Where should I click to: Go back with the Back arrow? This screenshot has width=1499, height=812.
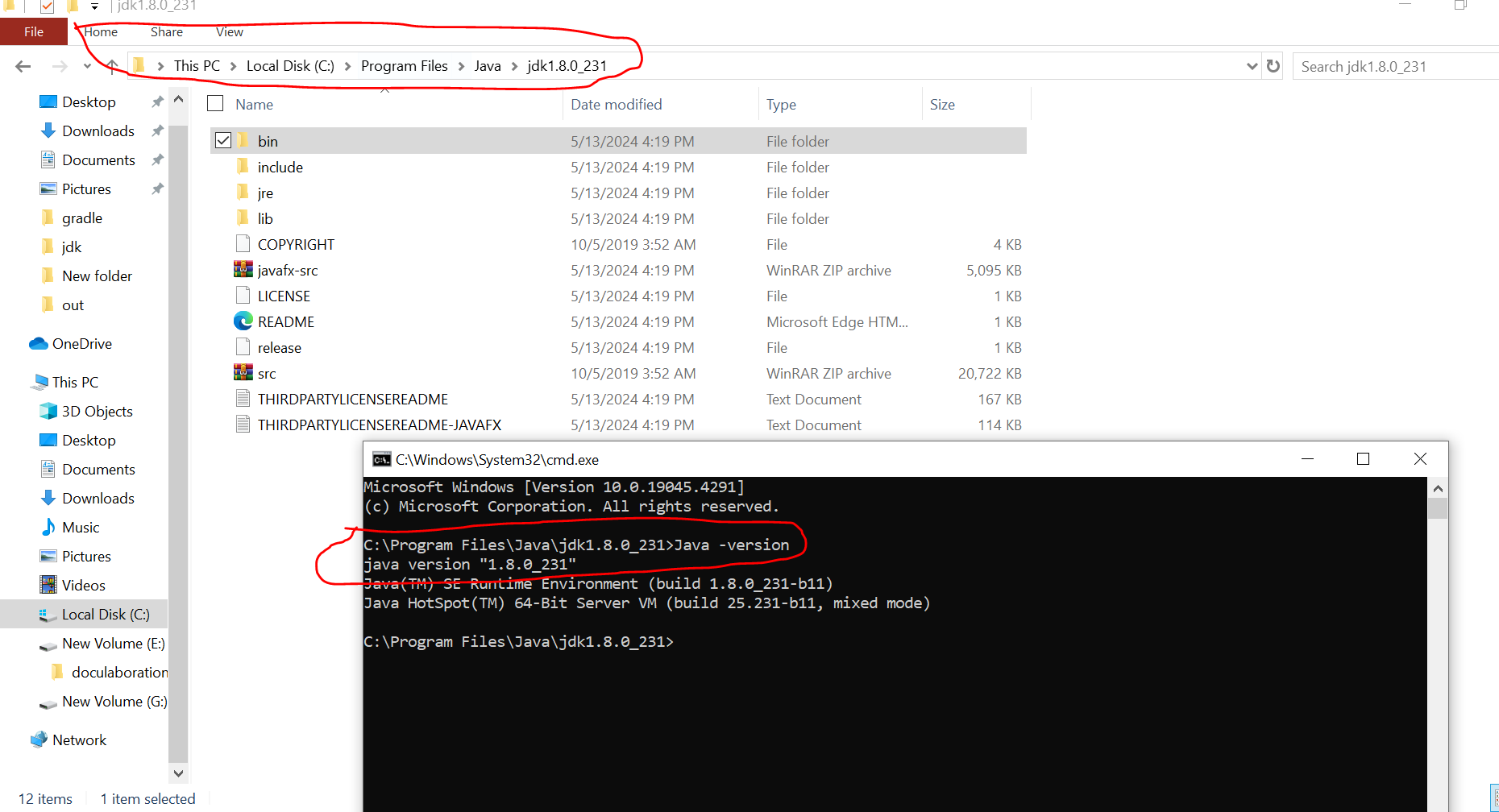click(x=23, y=66)
